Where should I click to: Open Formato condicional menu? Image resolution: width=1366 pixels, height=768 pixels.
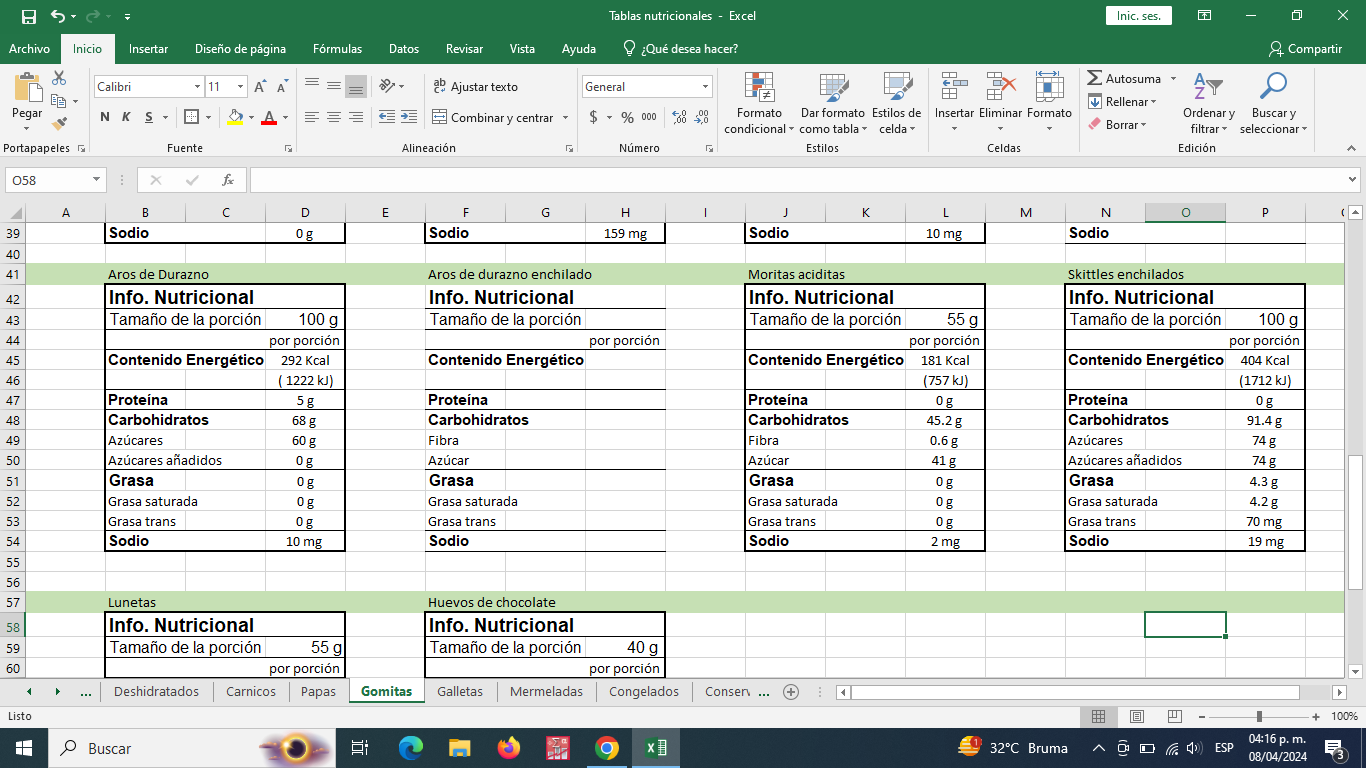[x=759, y=103]
